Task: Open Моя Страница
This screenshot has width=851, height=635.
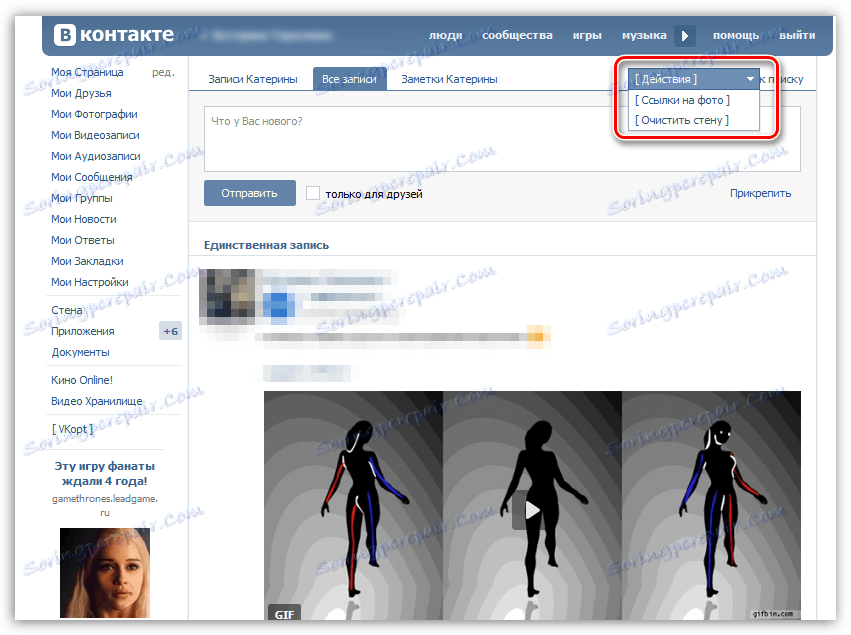Action: pos(87,72)
